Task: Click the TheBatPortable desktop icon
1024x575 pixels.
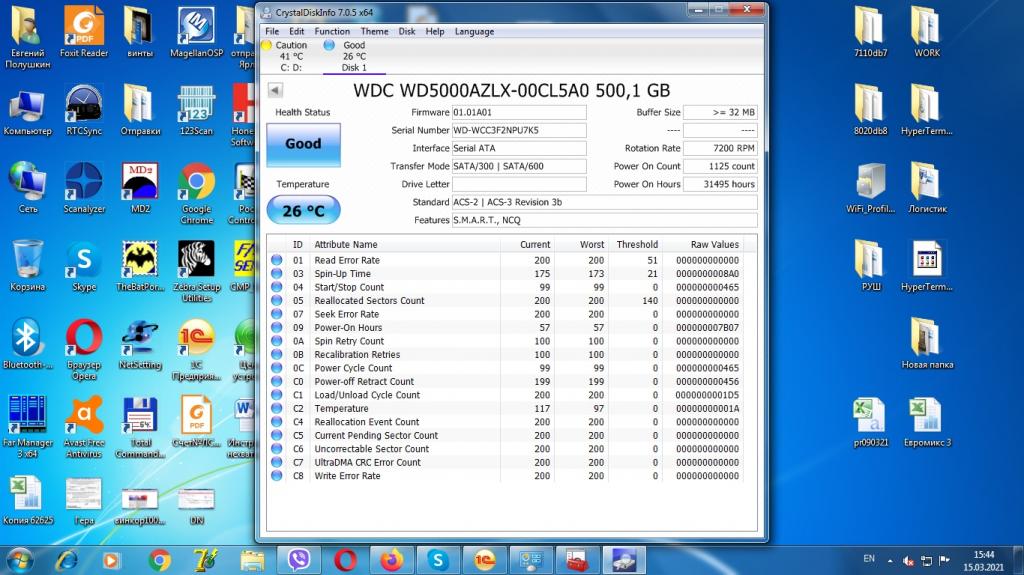Action: coord(140,265)
